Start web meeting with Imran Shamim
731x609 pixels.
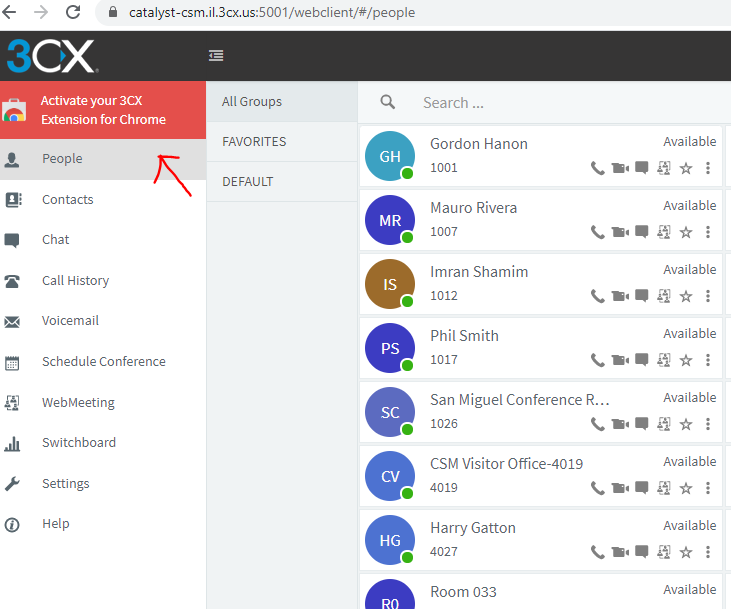coord(664,296)
